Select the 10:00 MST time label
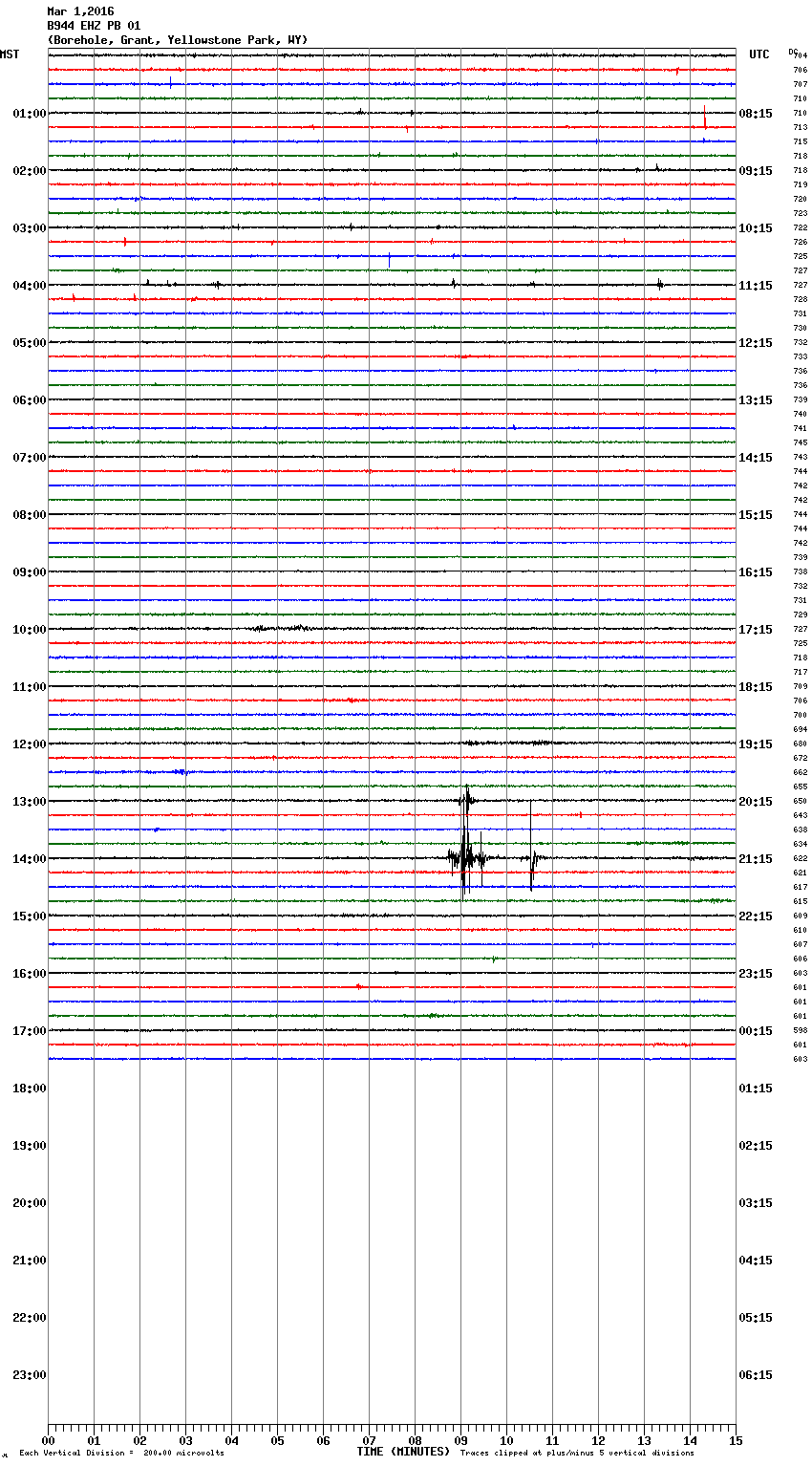 30,630
